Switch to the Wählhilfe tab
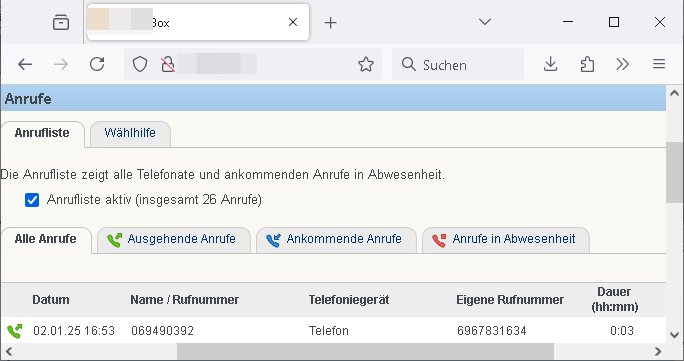684x361 pixels. tap(130, 133)
